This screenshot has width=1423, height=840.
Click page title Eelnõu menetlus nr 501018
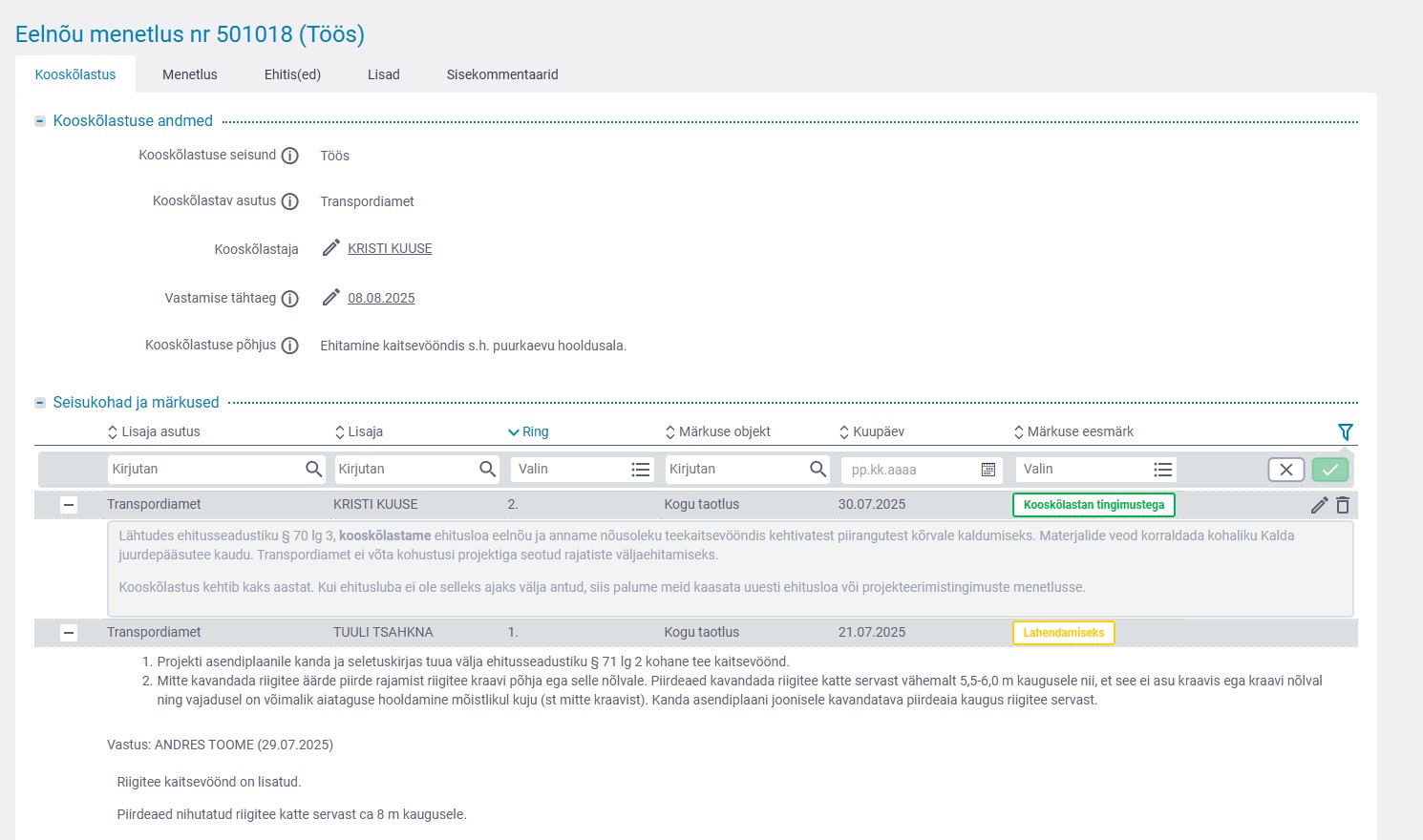(190, 34)
